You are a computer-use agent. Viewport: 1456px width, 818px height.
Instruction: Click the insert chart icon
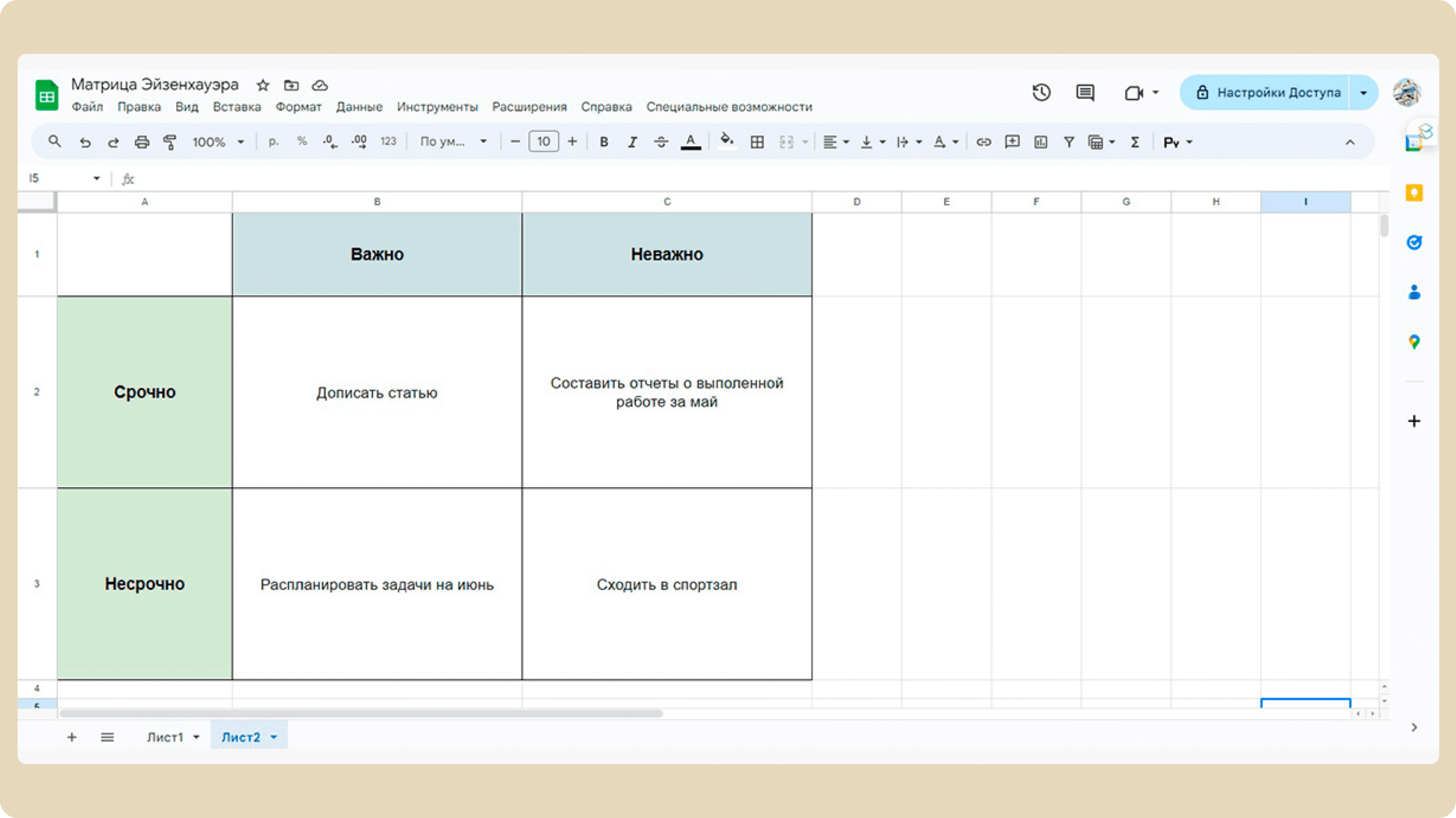[1040, 142]
